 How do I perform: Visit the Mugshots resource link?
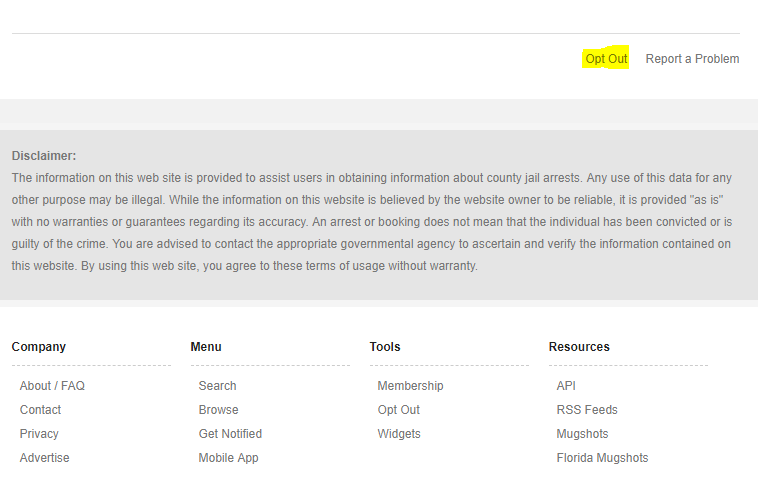[x=583, y=434]
